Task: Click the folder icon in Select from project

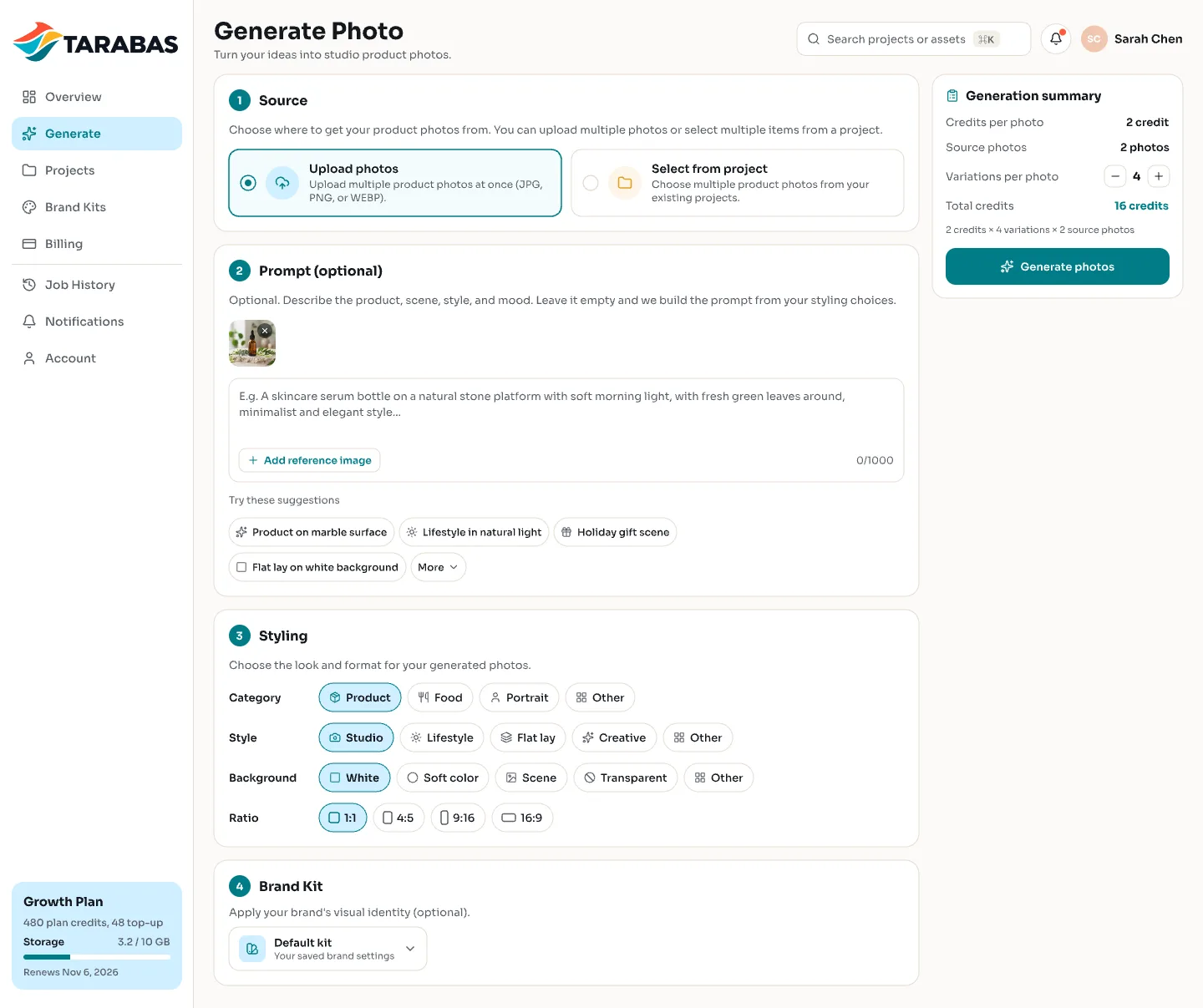Action: (625, 183)
